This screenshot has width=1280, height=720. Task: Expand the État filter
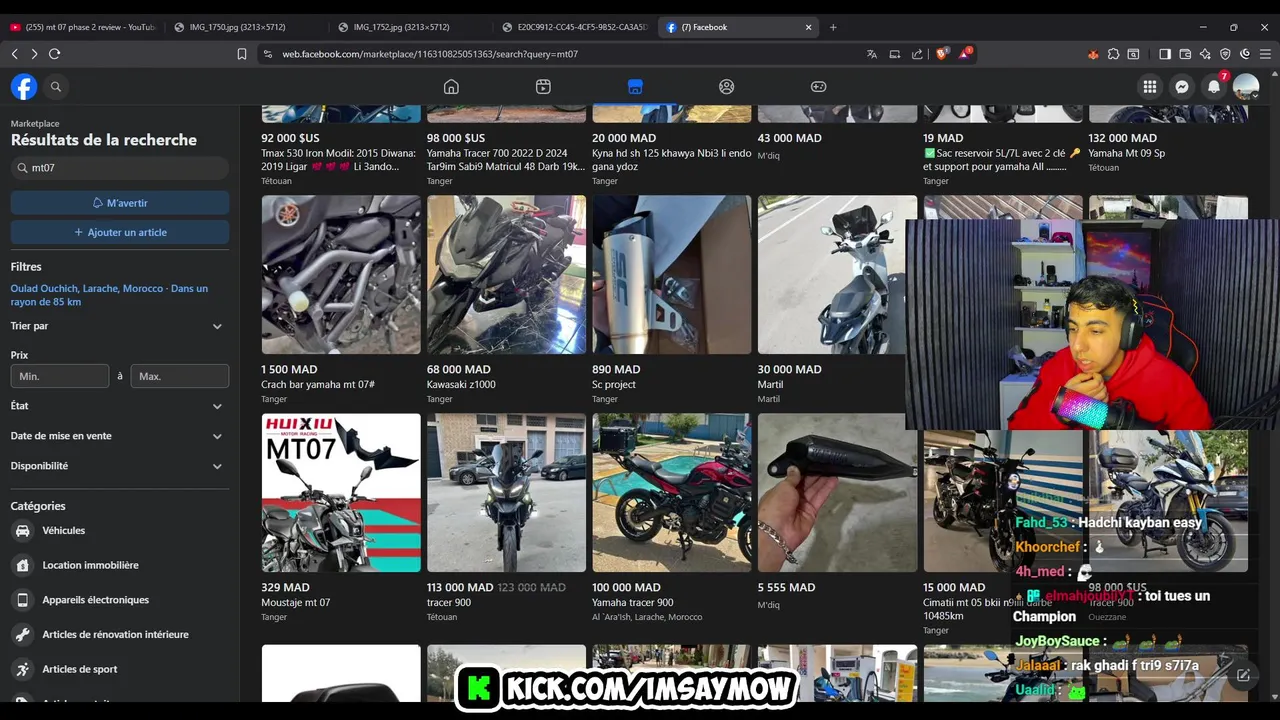click(119, 406)
